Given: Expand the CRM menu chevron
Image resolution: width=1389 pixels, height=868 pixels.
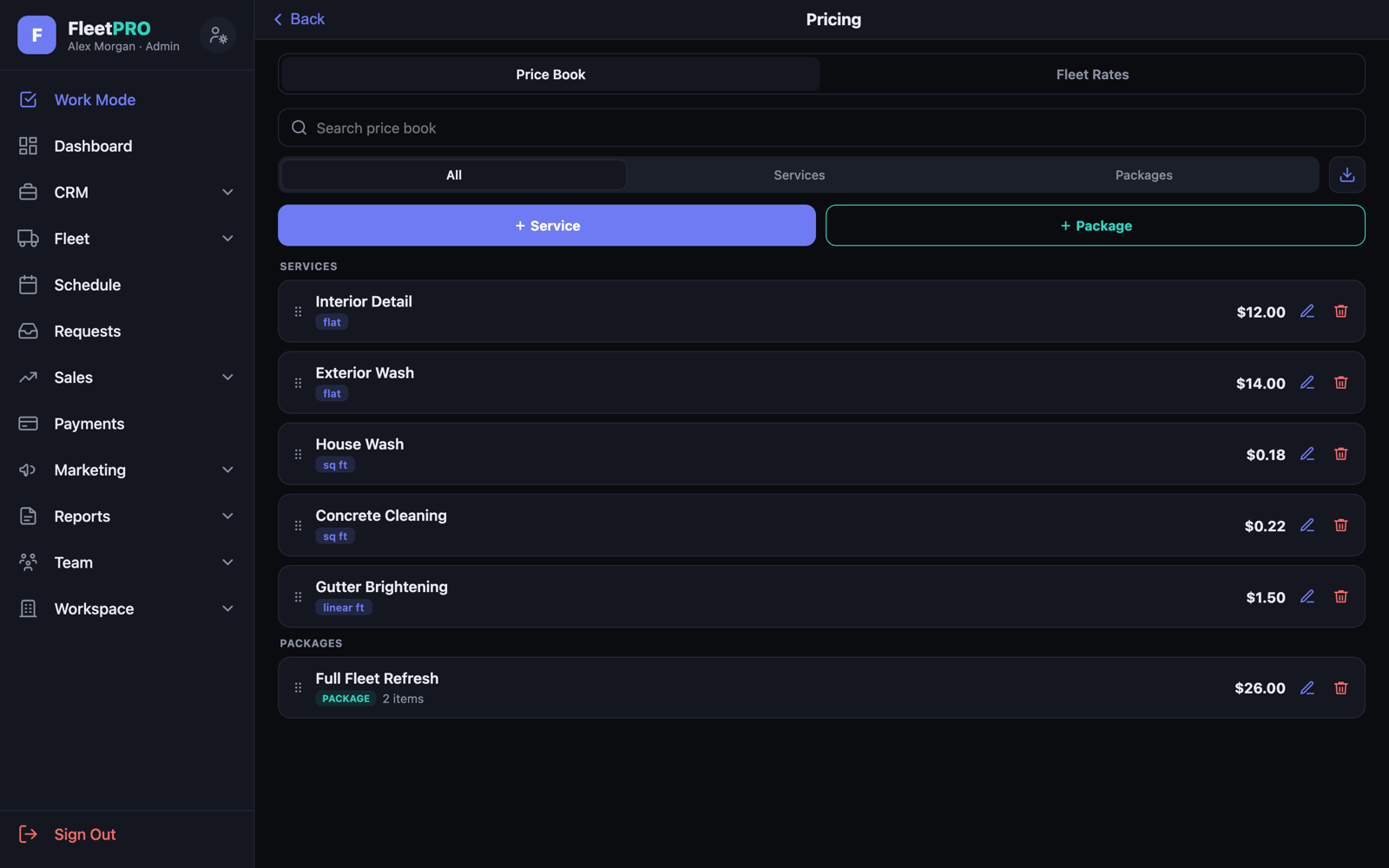Looking at the screenshot, I should (x=227, y=193).
